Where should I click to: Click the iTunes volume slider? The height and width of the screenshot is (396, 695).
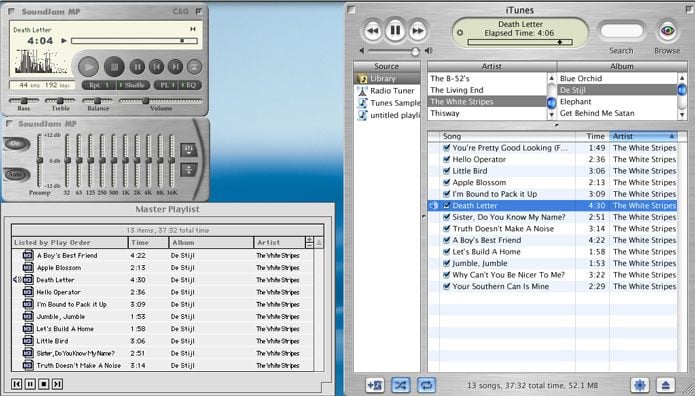(x=394, y=51)
